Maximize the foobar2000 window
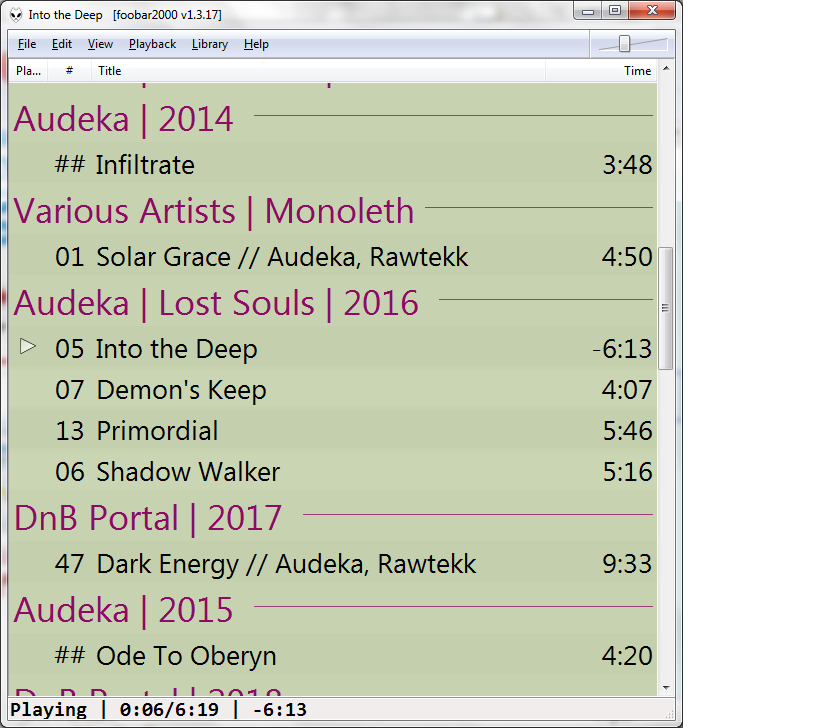 coord(615,11)
